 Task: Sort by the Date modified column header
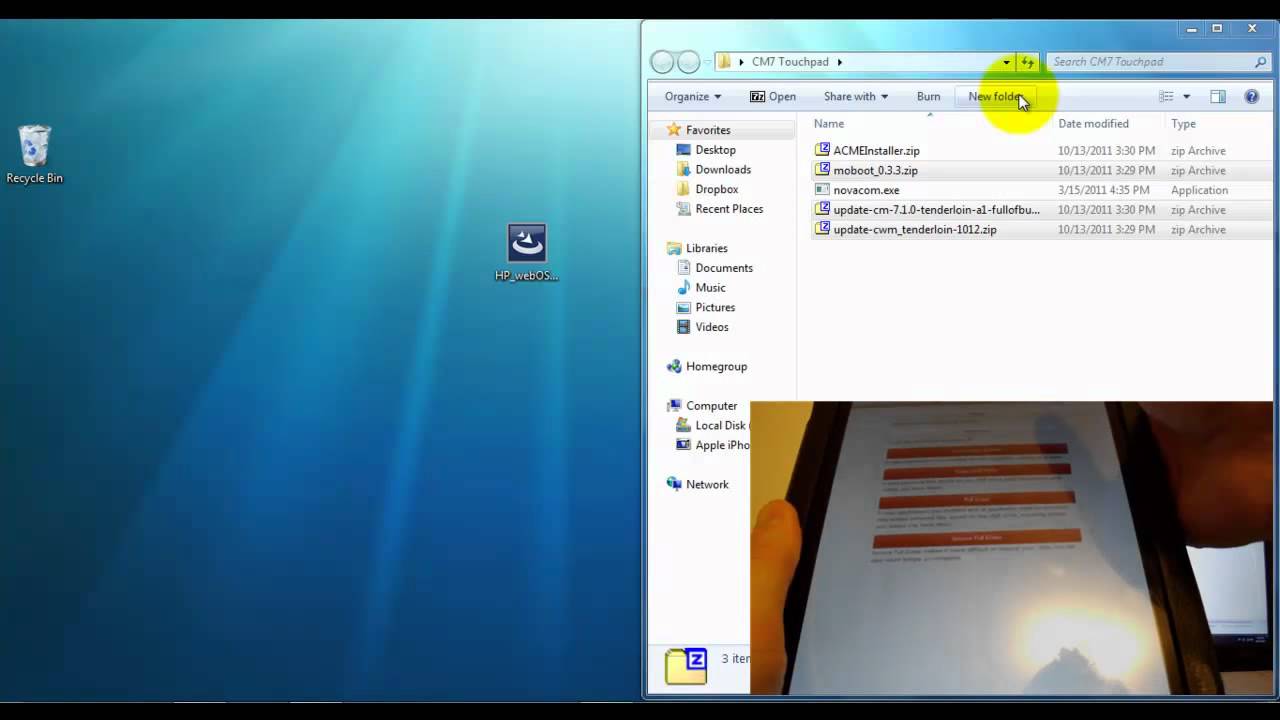pos(1093,124)
